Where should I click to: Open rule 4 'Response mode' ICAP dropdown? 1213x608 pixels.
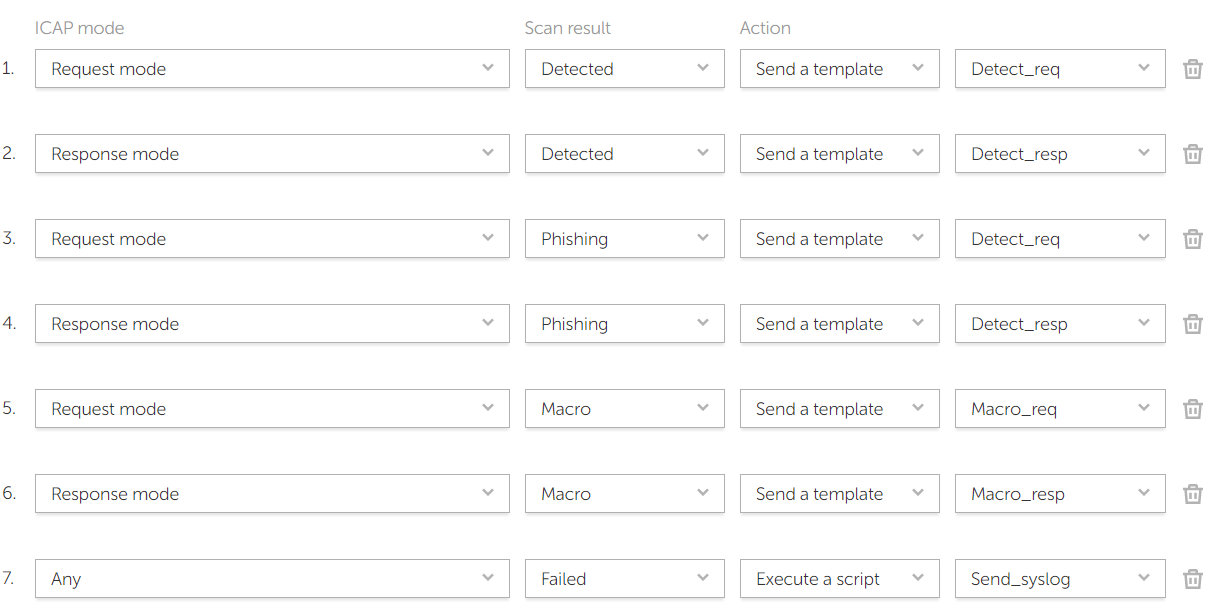(272, 324)
